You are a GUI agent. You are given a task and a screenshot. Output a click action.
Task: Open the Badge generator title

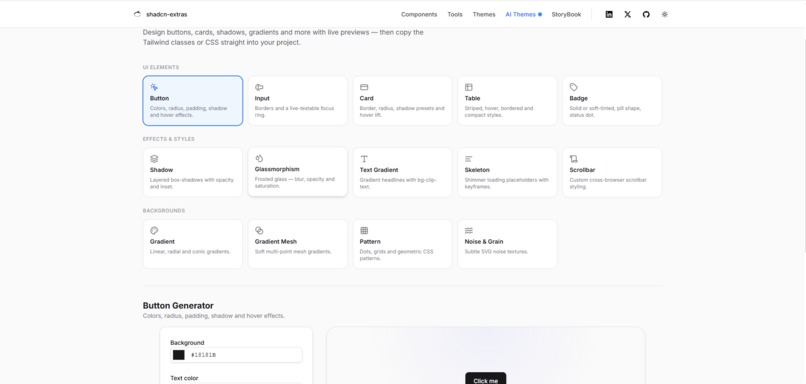[x=578, y=98]
